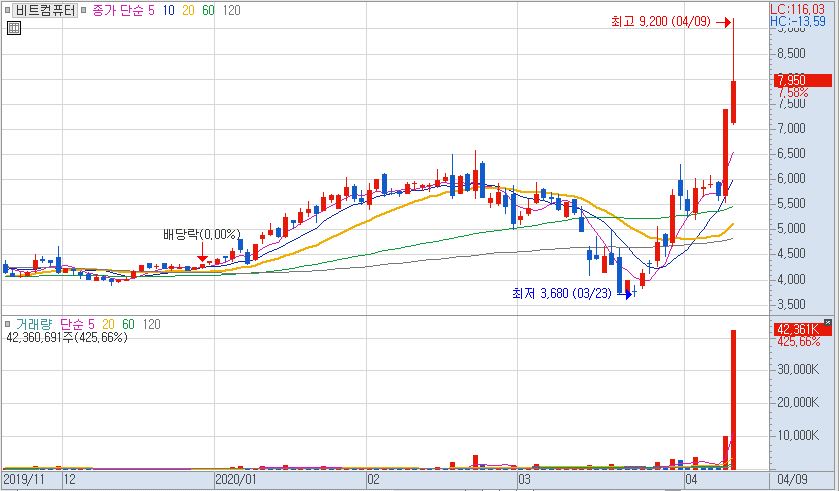Click the 120-day price moving average label
The image size is (839, 491).
point(230,10)
